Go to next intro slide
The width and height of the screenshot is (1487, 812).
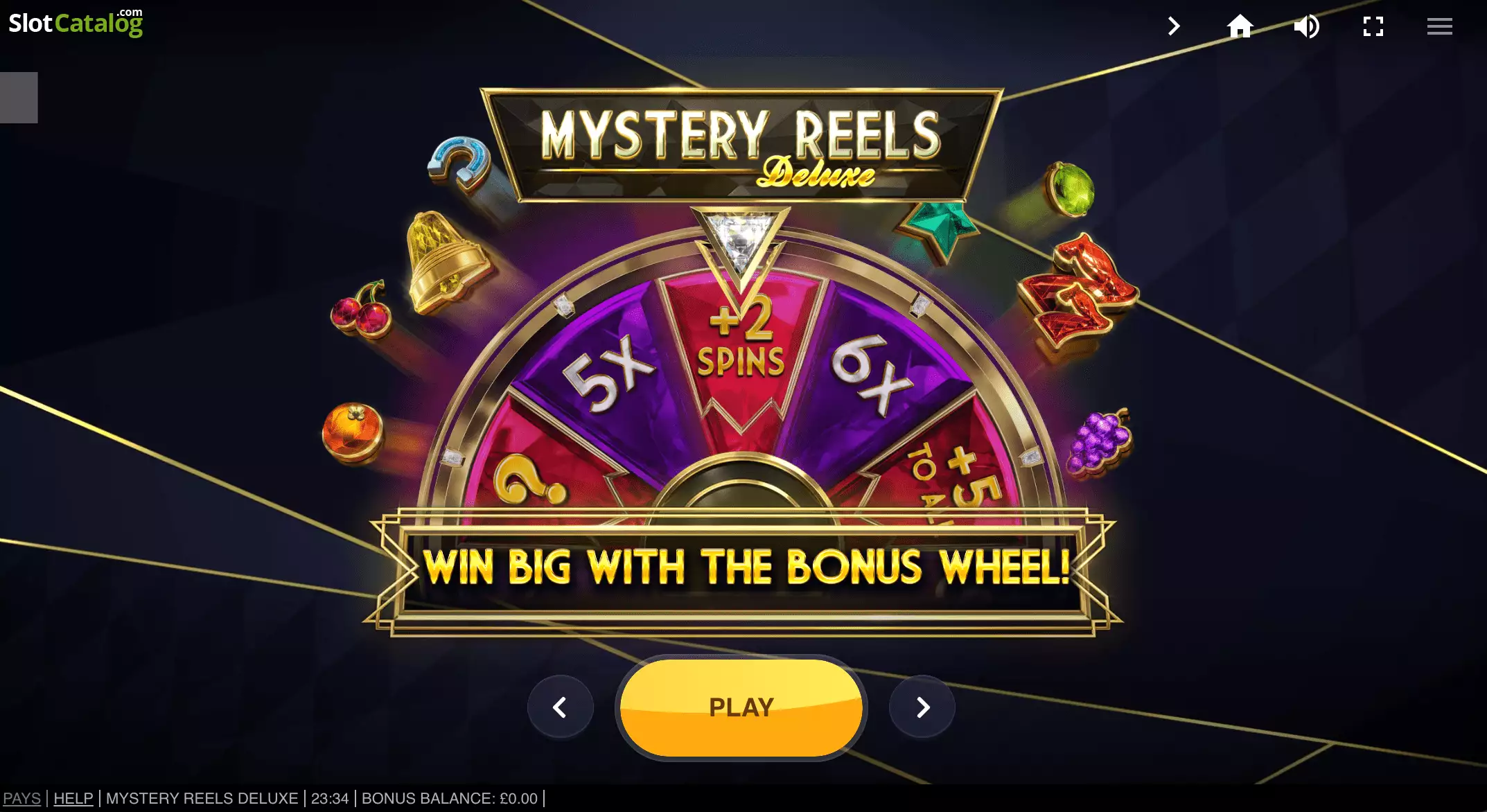(x=922, y=707)
